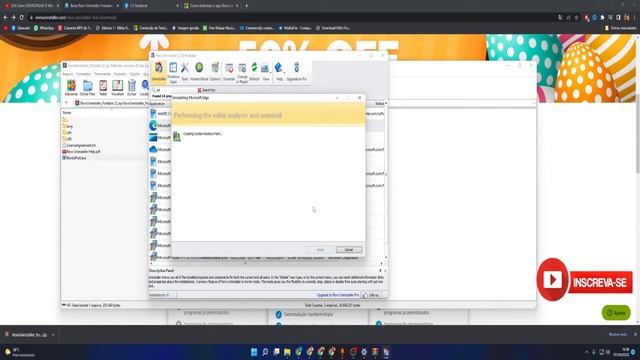Click the browser back arrow
The image size is (640, 360).
5,18
